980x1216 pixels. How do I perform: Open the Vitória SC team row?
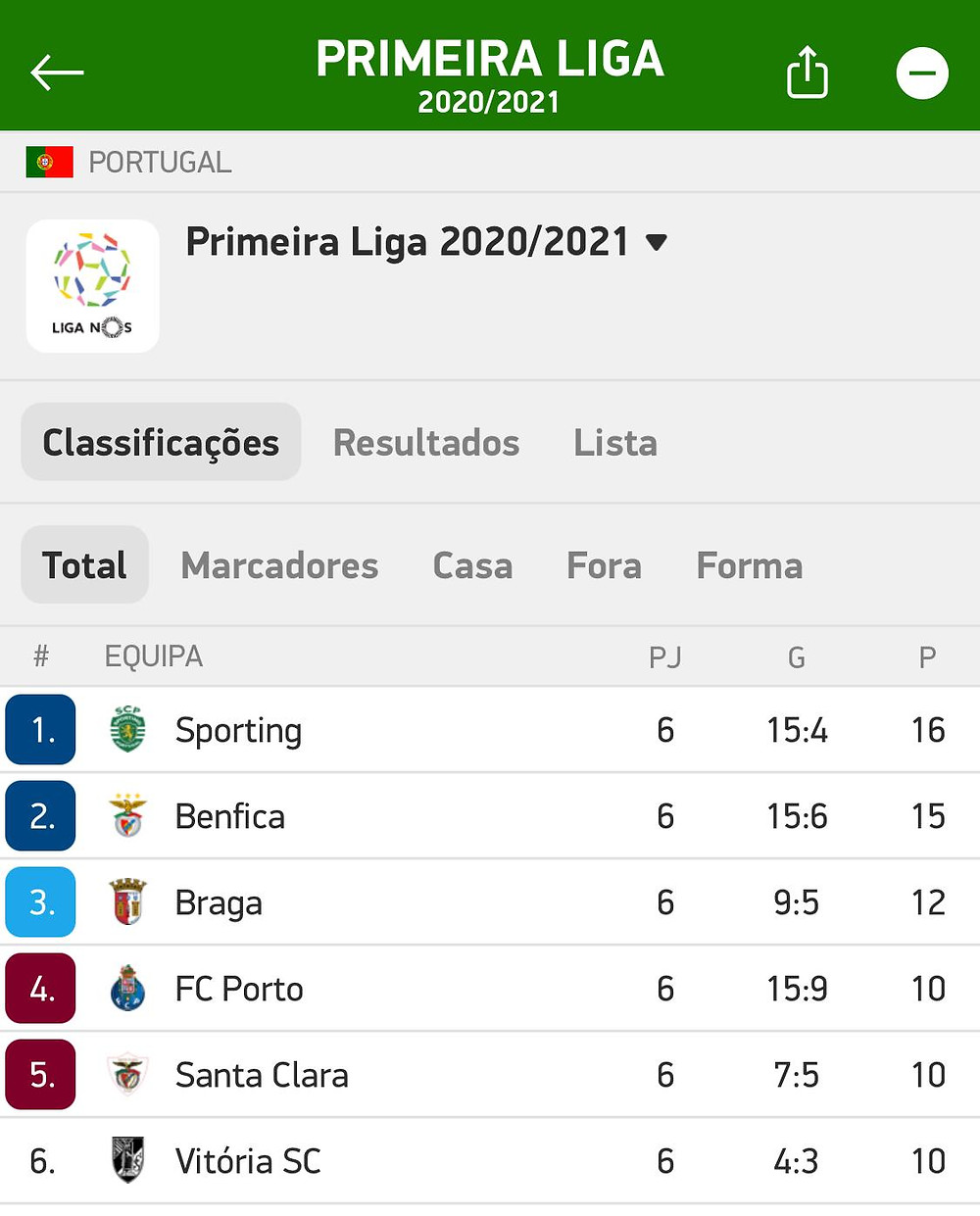(x=490, y=1161)
